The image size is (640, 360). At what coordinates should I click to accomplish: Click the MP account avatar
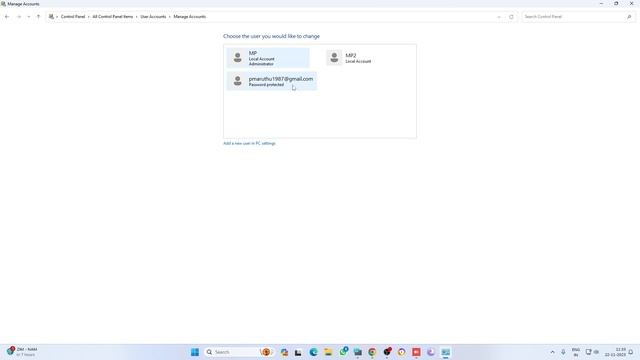[238, 58]
